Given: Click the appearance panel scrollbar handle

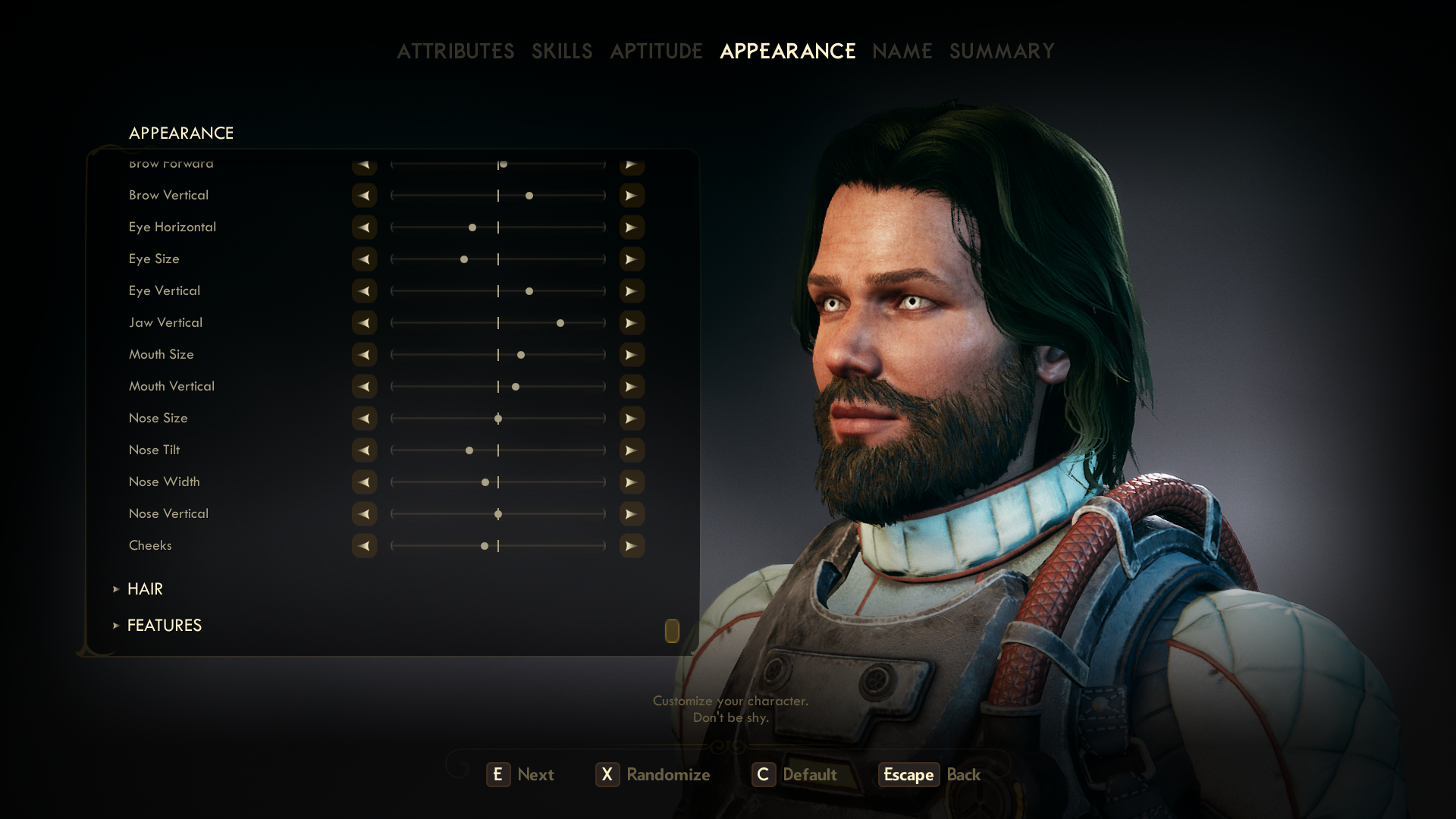Looking at the screenshot, I should click(672, 631).
